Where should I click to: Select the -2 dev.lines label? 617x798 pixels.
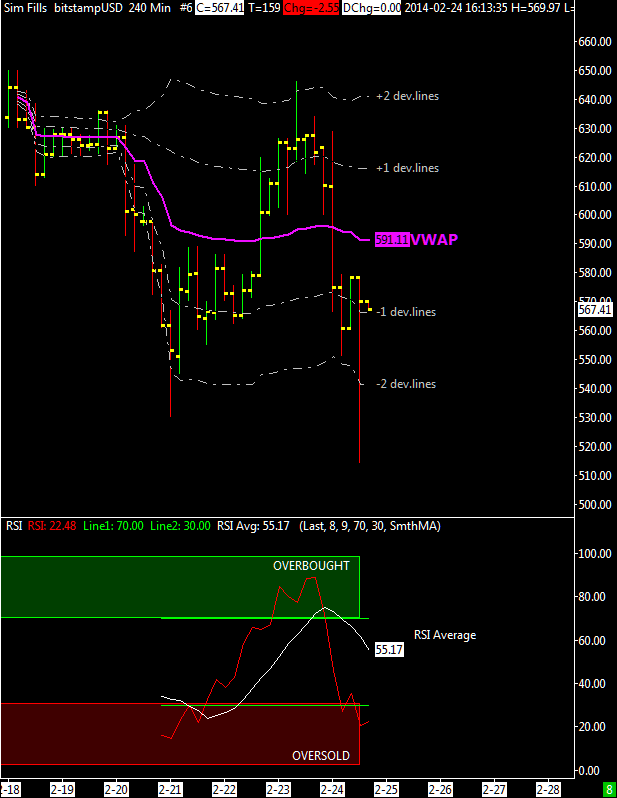pyautogui.click(x=405, y=384)
